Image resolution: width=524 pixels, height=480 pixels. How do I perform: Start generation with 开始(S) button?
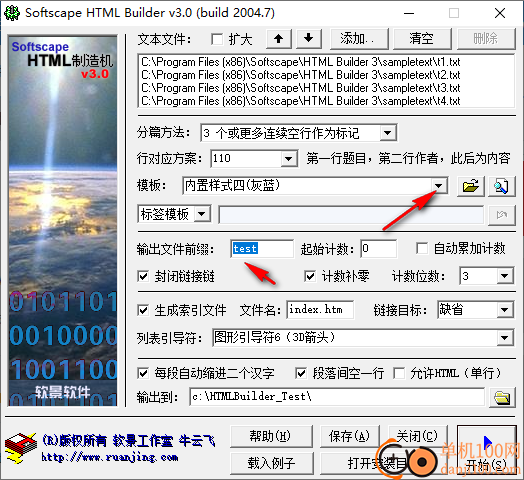click(x=487, y=451)
